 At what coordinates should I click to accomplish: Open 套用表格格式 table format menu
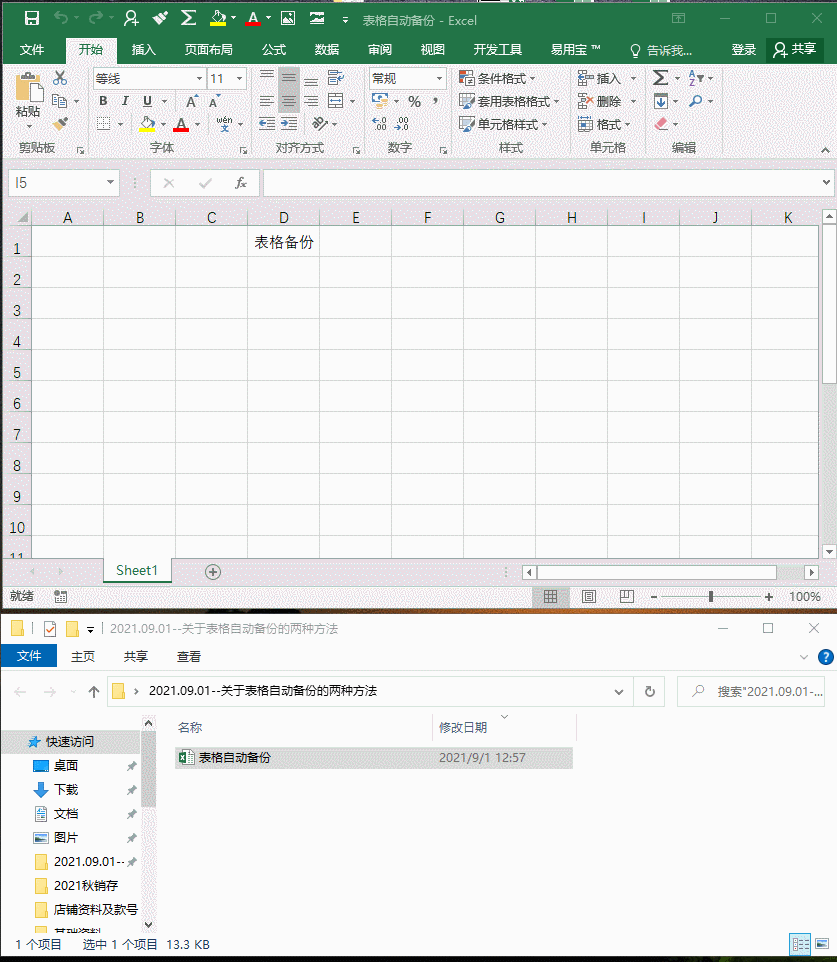[509, 101]
